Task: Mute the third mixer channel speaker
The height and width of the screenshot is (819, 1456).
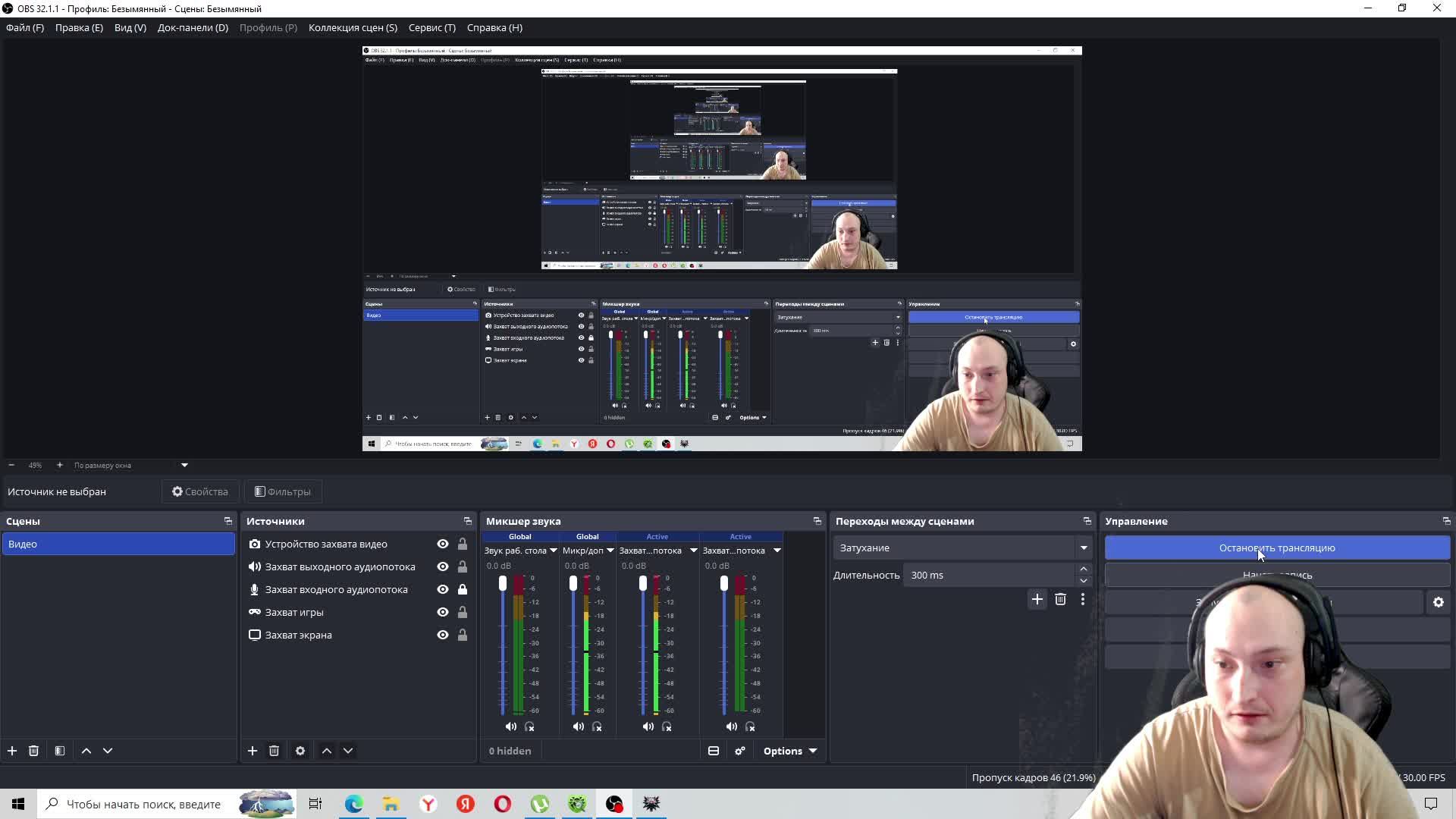Action: coord(648,726)
